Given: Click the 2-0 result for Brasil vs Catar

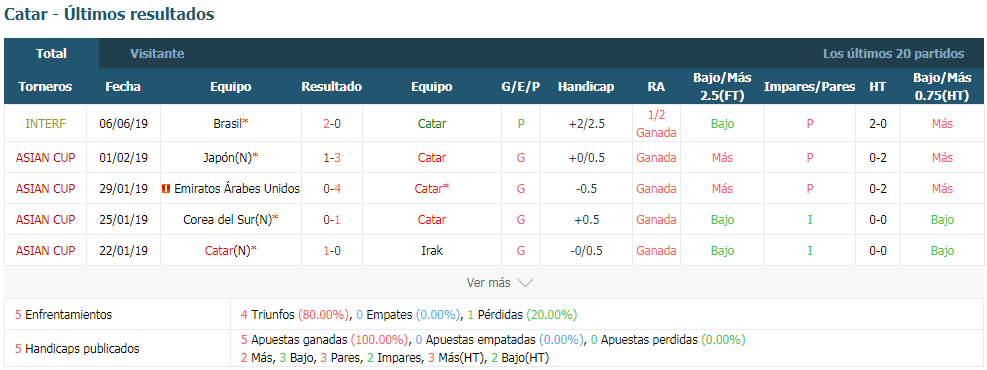Looking at the screenshot, I should coord(332,124).
